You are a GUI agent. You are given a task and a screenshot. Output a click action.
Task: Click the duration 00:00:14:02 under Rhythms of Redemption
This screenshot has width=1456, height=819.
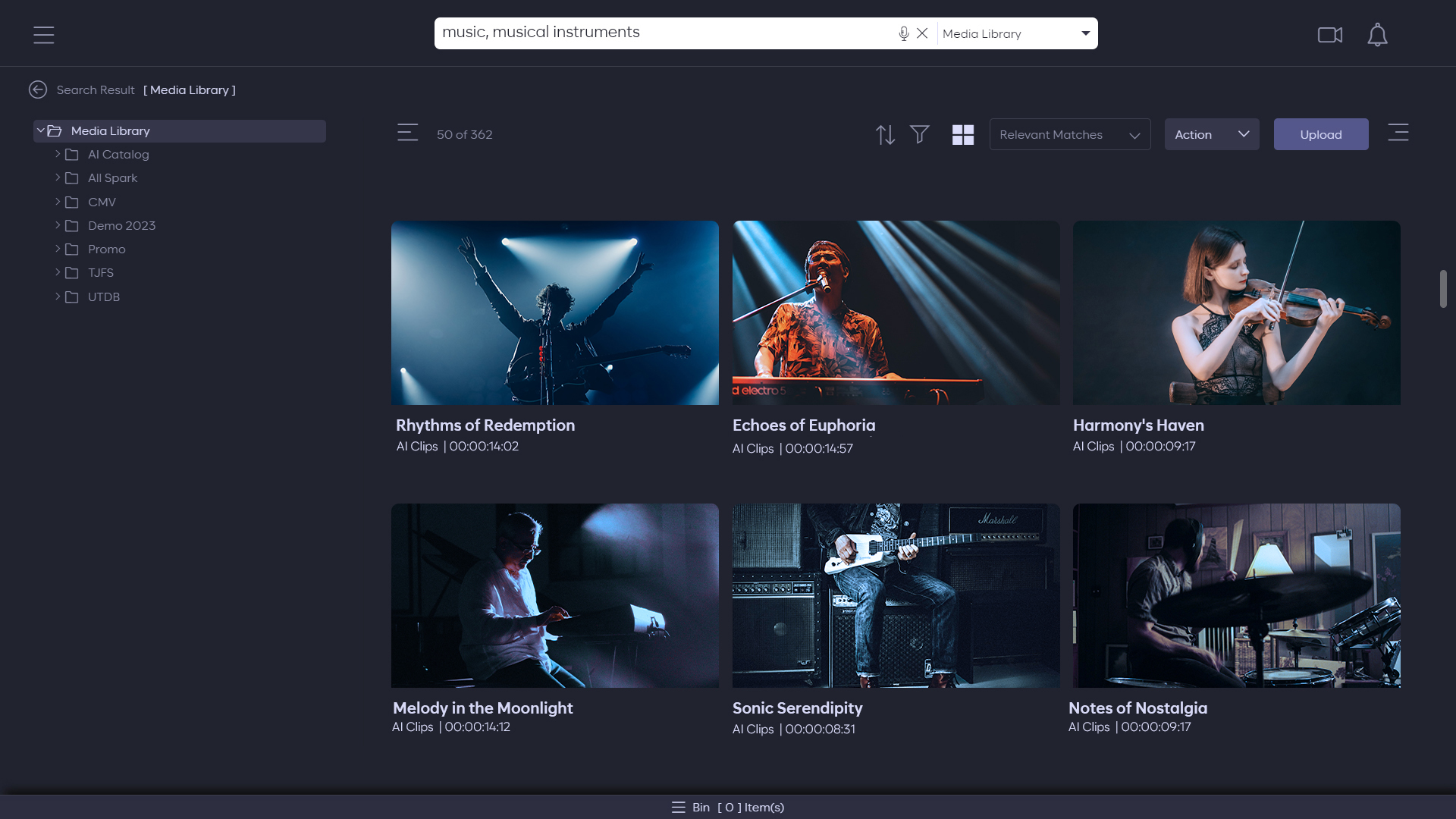coord(484,447)
